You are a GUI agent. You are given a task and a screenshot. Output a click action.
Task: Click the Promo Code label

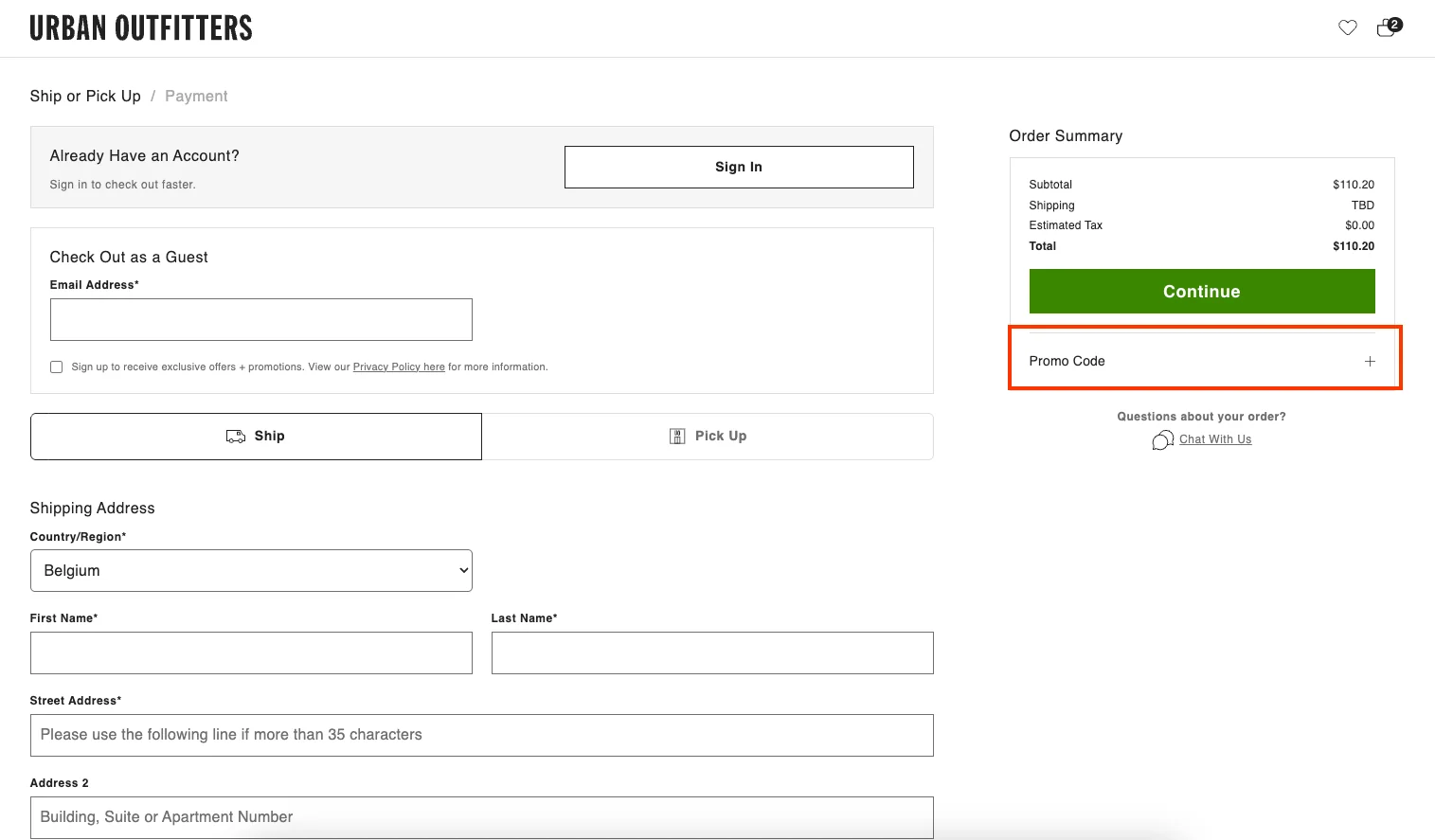1067,361
